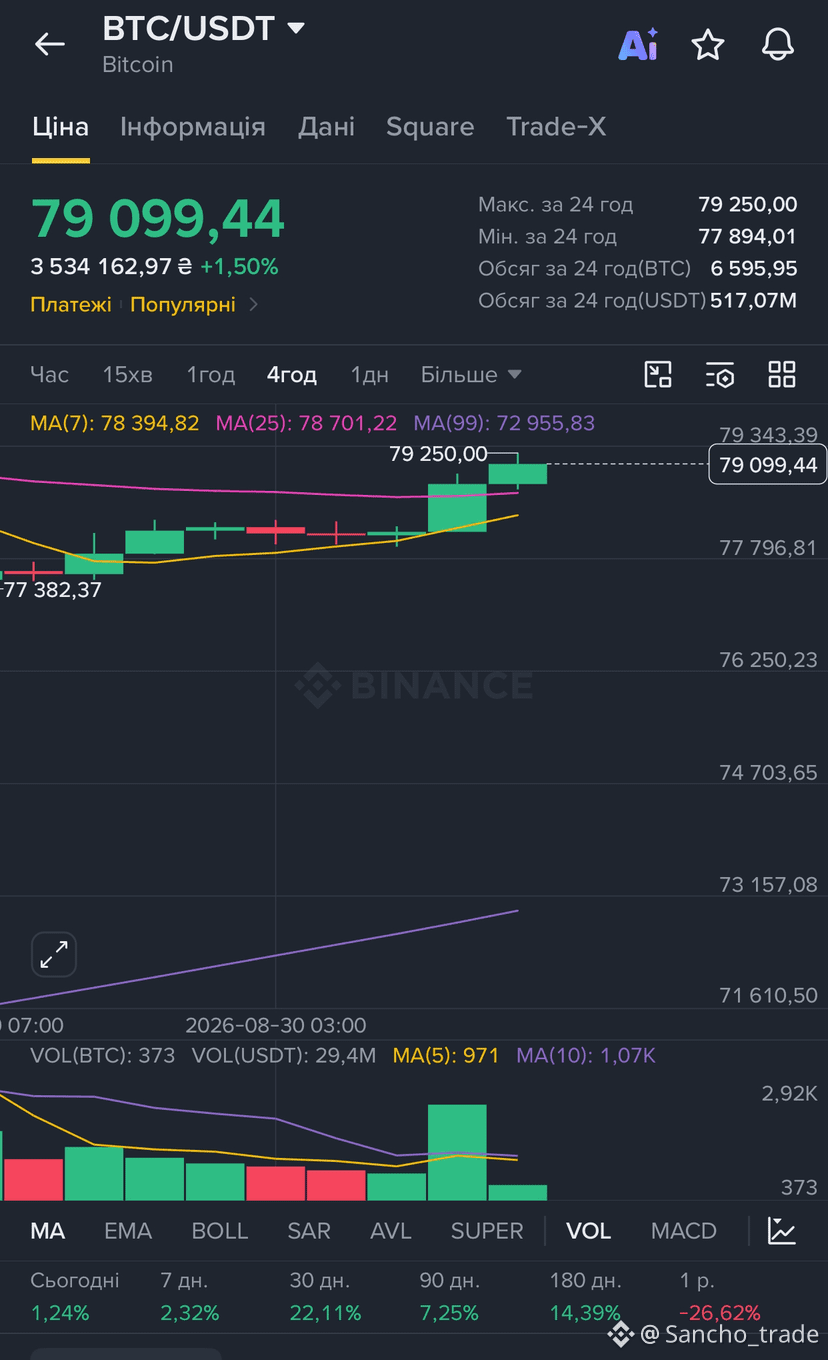Tap the 180 дн. 14,39% performance
Viewport: 828px width, 1360px height.
[x=586, y=1297]
